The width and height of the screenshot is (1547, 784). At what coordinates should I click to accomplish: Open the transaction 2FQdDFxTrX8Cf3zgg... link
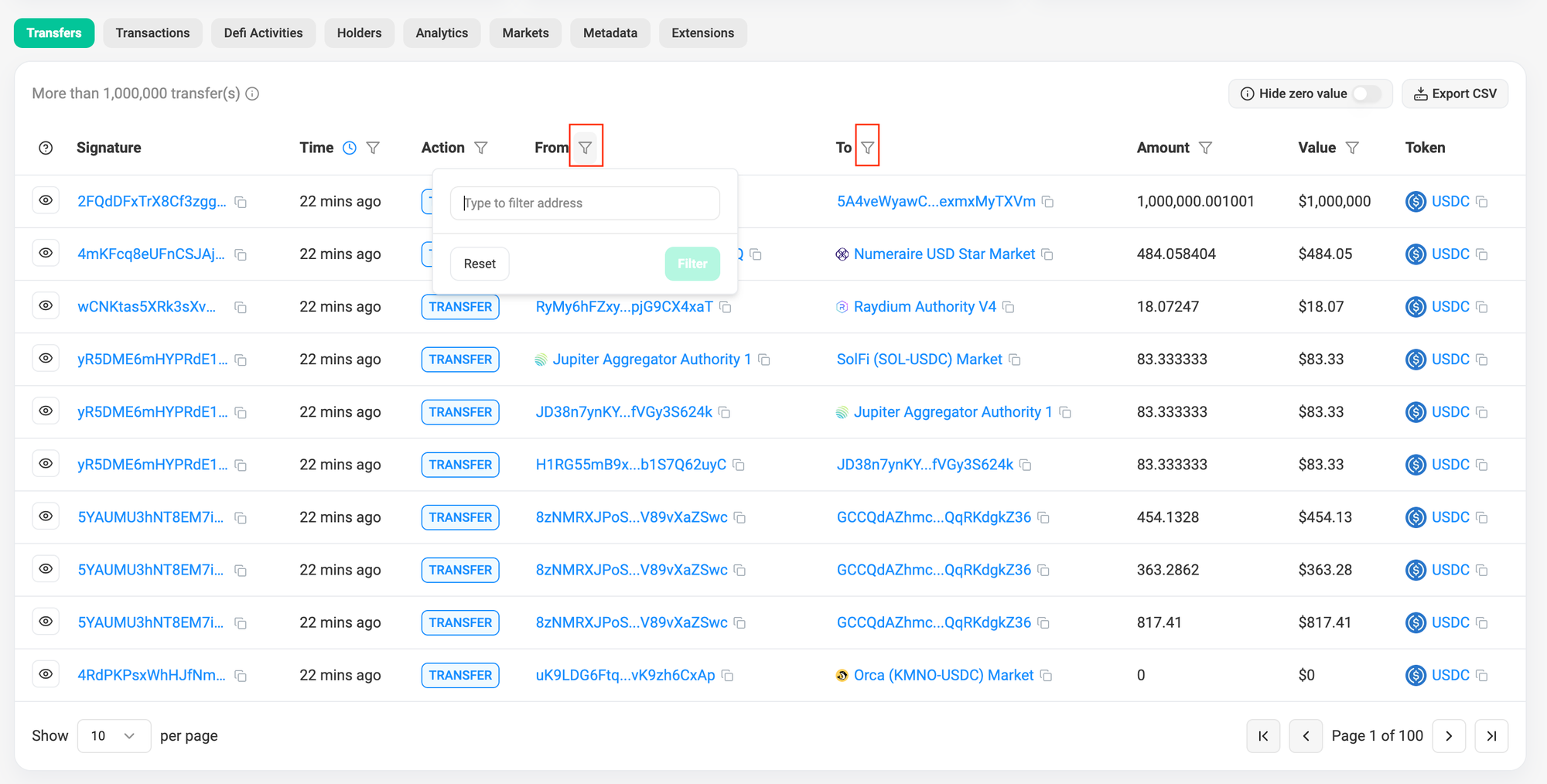click(x=152, y=202)
